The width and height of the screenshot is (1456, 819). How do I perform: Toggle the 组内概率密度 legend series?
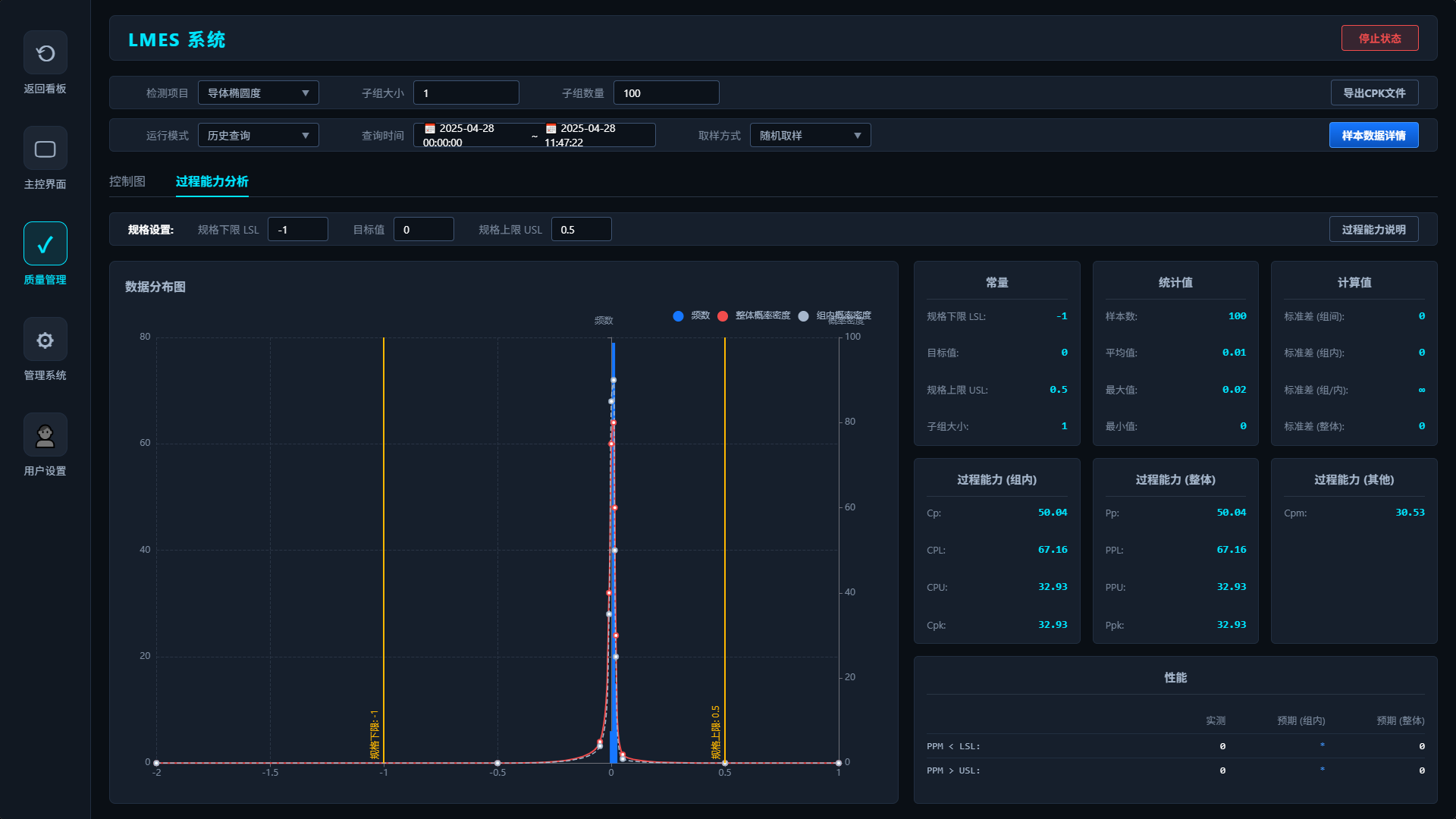pyautogui.click(x=834, y=315)
